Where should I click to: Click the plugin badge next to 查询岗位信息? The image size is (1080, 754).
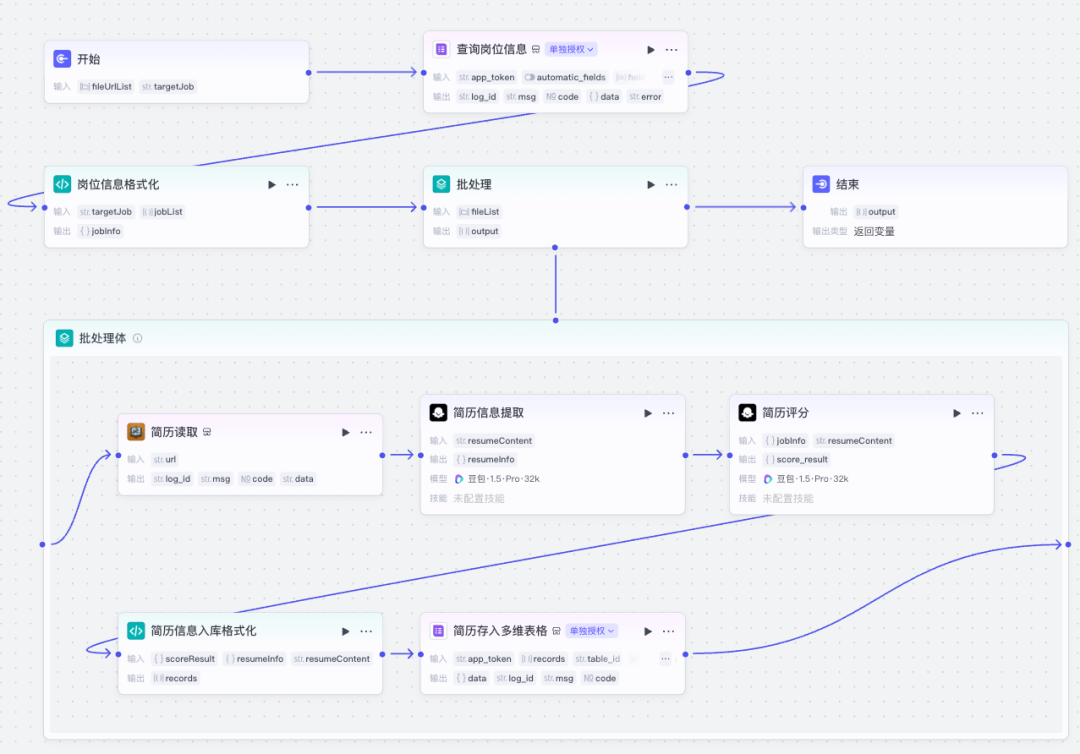click(x=536, y=50)
